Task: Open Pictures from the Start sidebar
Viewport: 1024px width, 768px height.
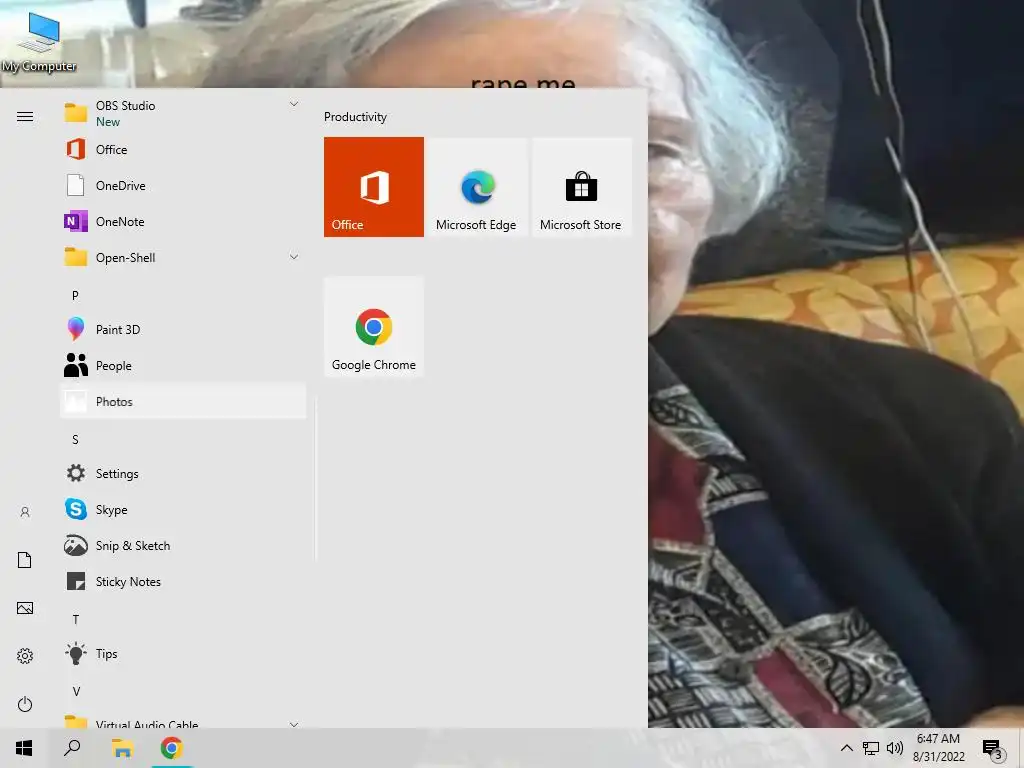Action: point(25,608)
